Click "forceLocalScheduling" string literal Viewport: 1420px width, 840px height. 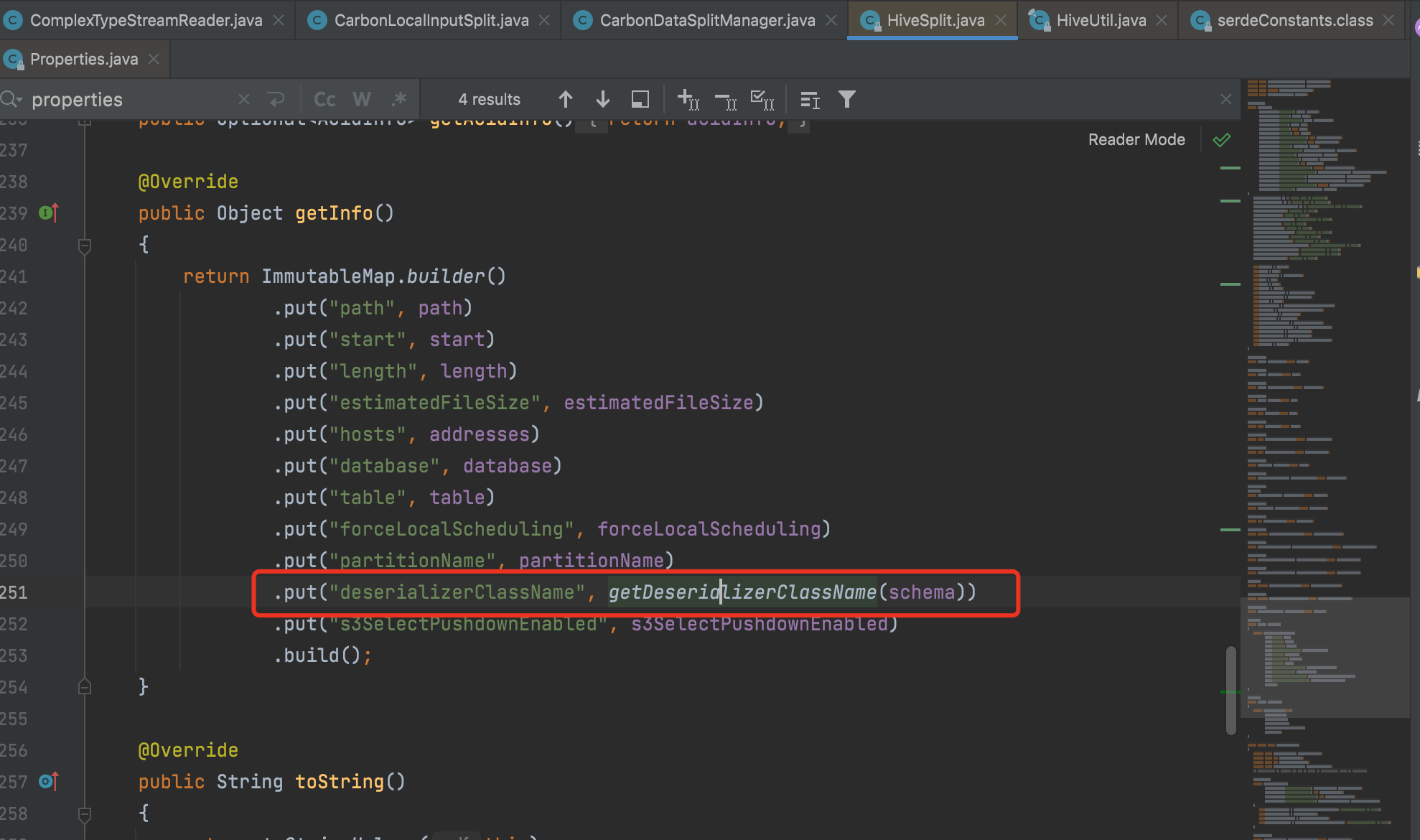coord(452,529)
